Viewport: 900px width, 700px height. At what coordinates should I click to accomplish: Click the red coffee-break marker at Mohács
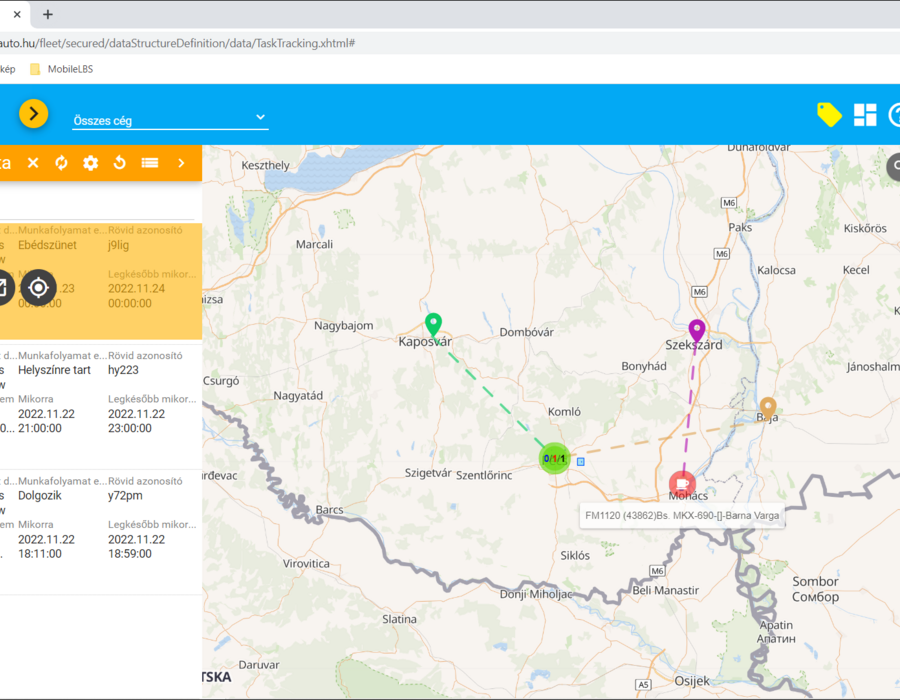point(682,485)
